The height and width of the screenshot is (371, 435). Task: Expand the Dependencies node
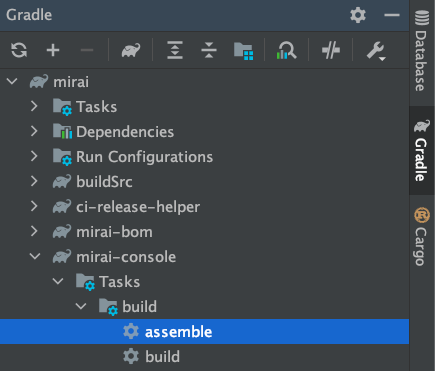[34, 131]
